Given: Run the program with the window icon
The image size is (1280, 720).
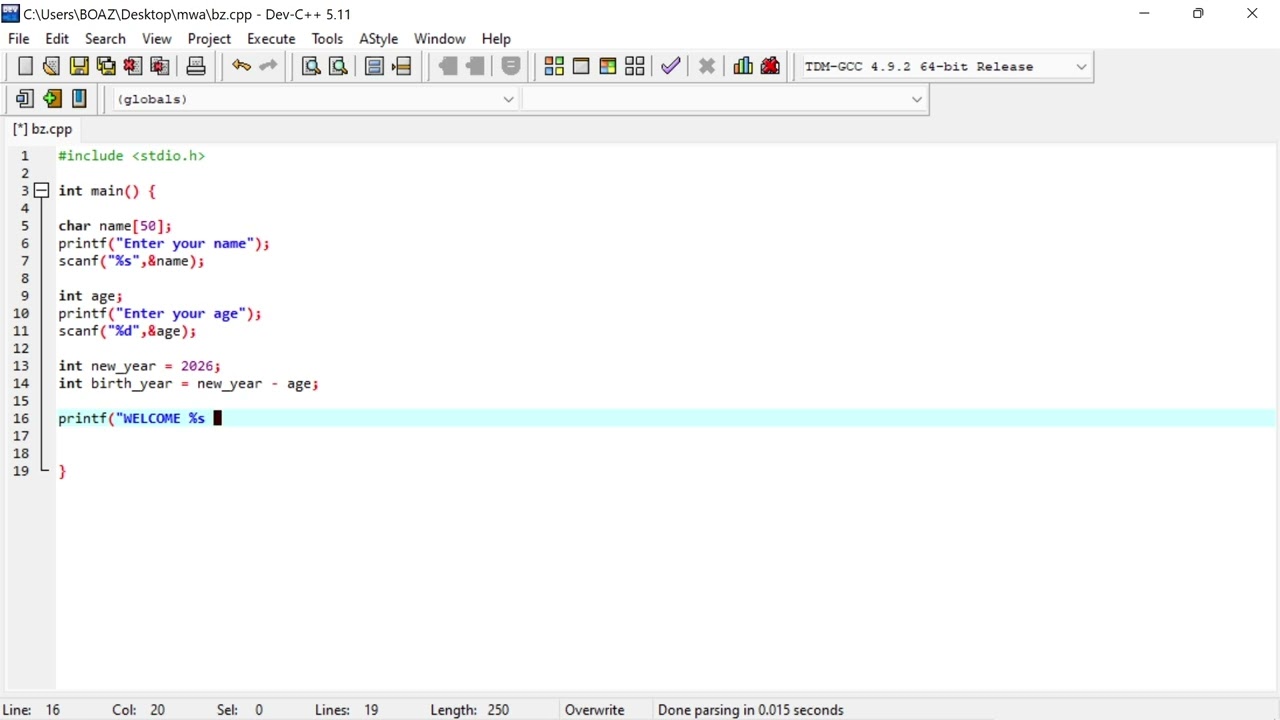Looking at the screenshot, I should click(581, 66).
